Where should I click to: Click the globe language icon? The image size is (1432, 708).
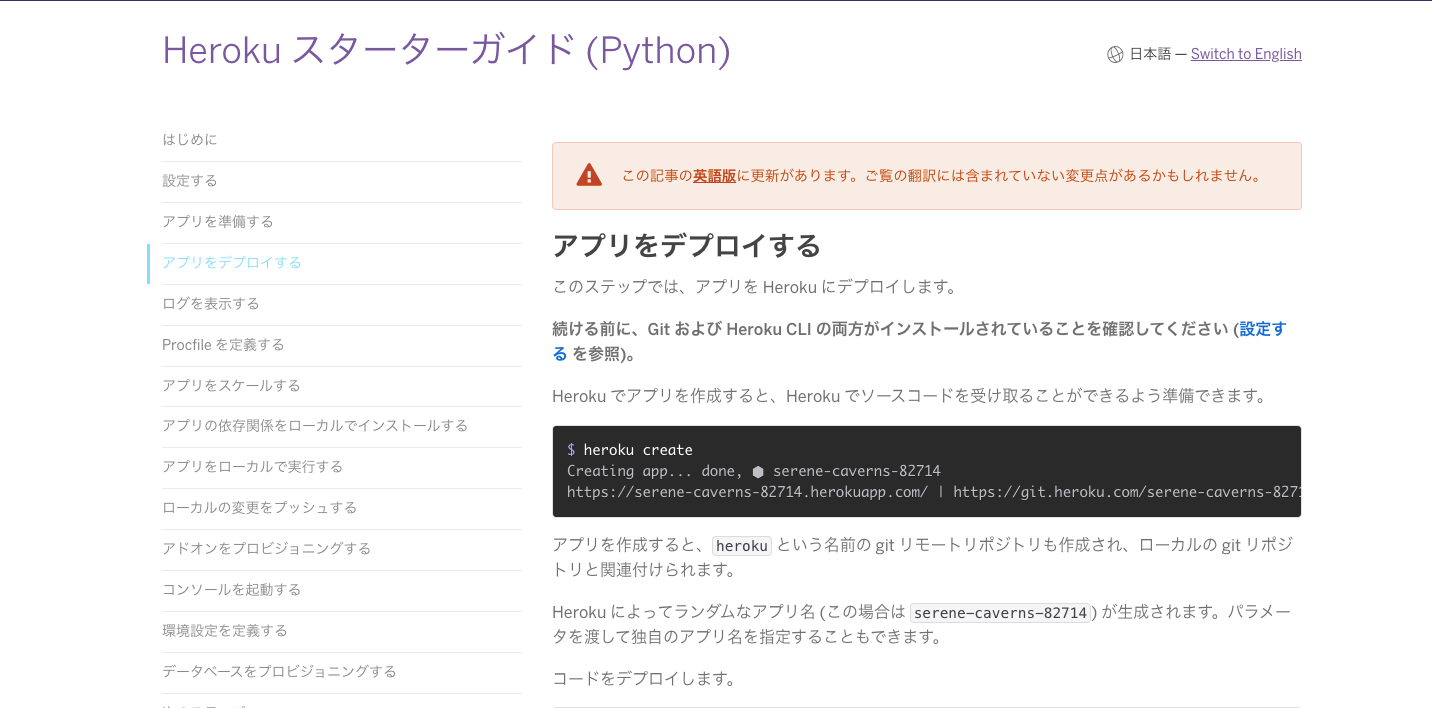point(1114,54)
